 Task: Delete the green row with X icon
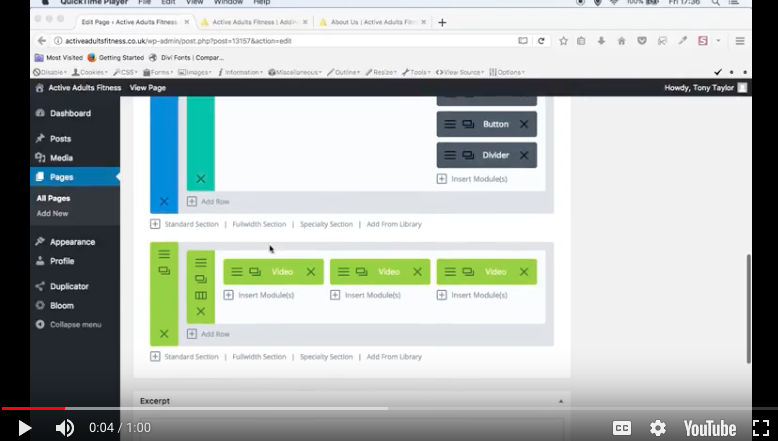pyautogui.click(x=200, y=312)
